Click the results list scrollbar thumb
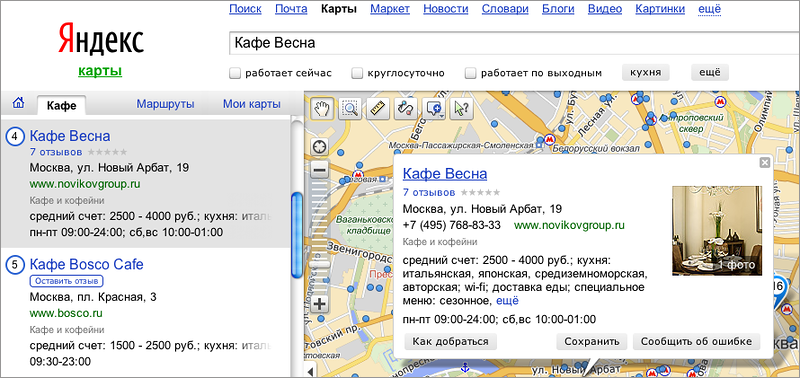This screenshot has width=800, height=378. pyautogui.click(x=296, y=234)
